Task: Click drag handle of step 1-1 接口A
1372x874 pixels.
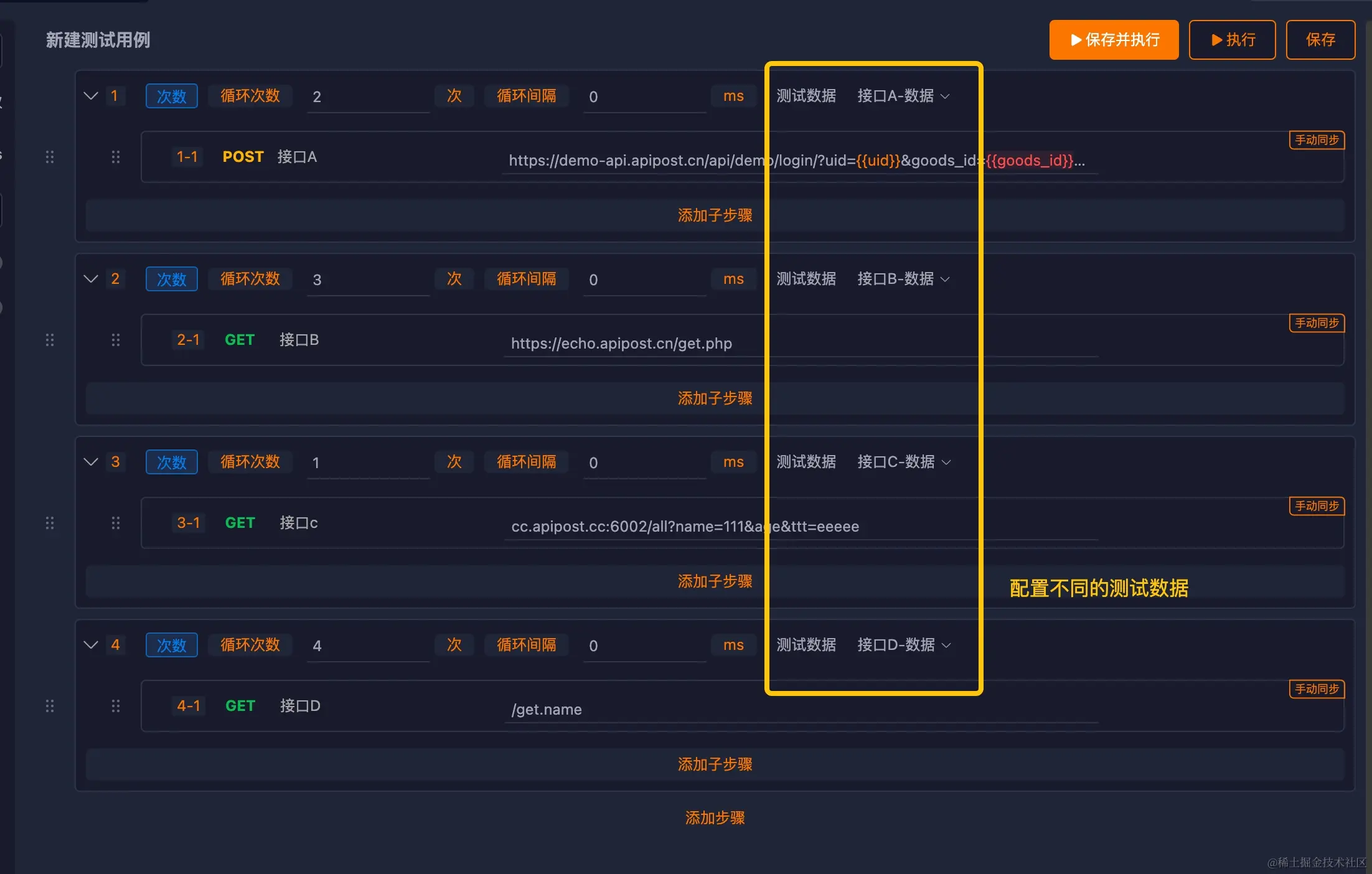Action: (115, 157)
